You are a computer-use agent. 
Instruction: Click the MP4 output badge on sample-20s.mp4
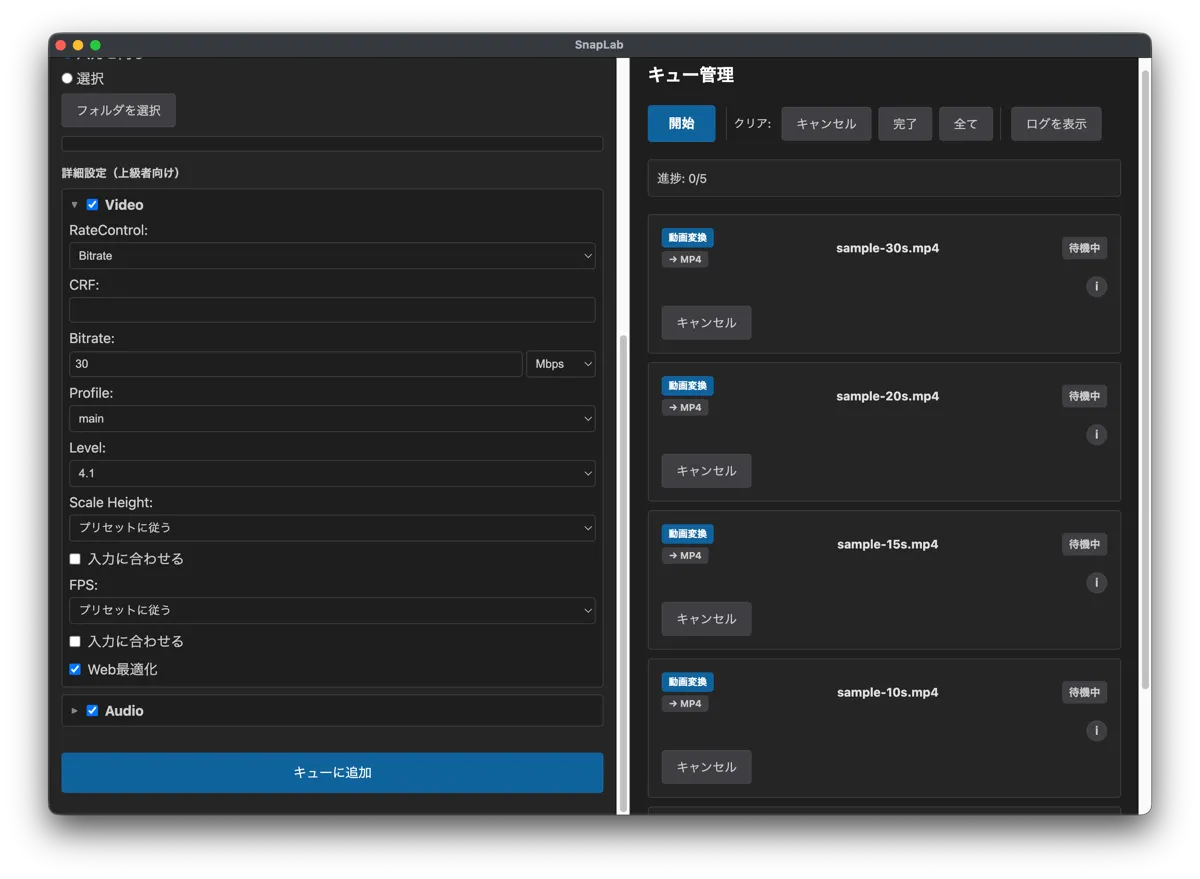pyautogui.click(x=684, y=407)
